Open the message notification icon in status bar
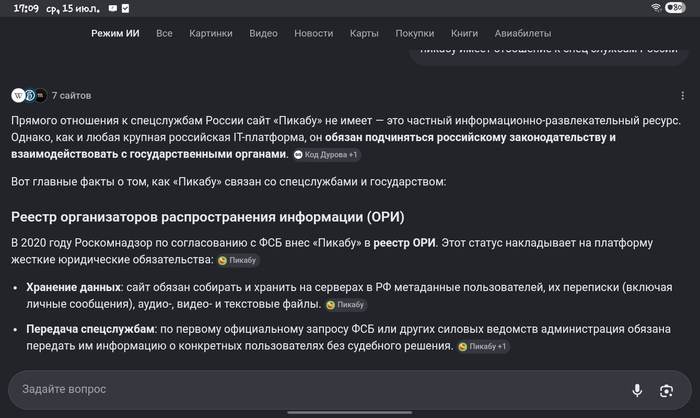The height and width of the screenshot is (418, 700). [x=113, y=8]
